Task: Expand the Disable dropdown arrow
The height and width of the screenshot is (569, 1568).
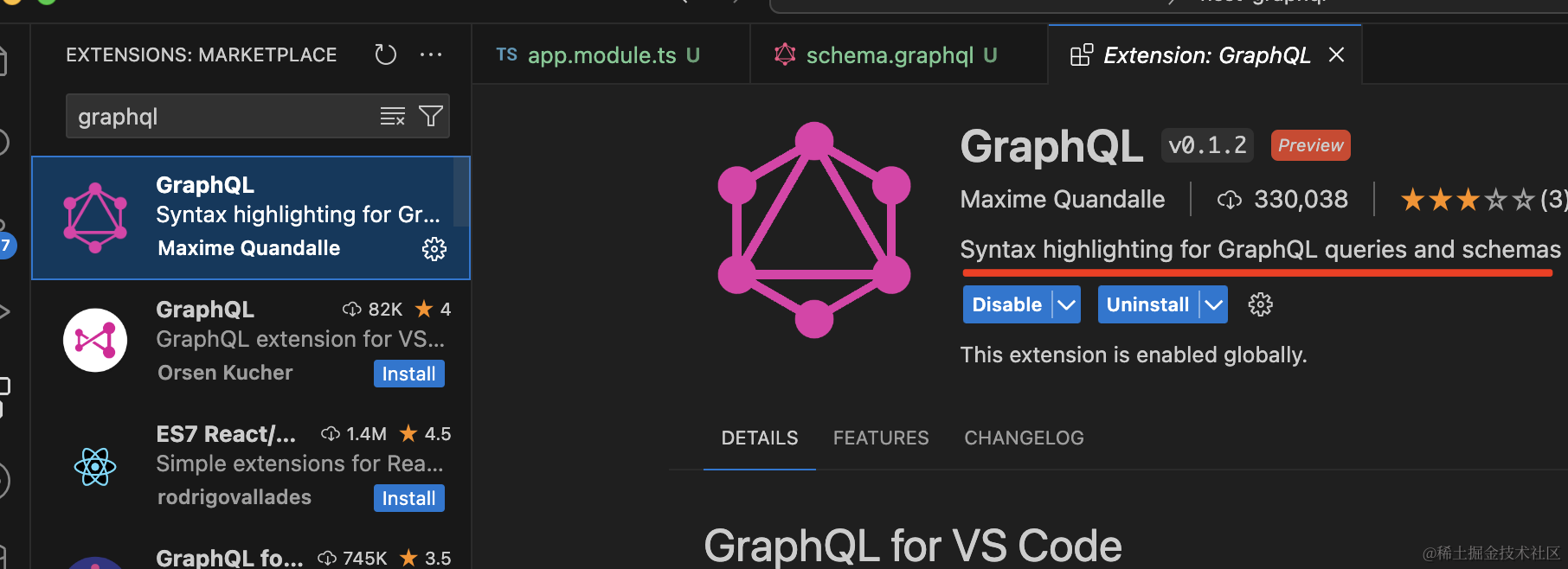Action: coord(1067,304)
